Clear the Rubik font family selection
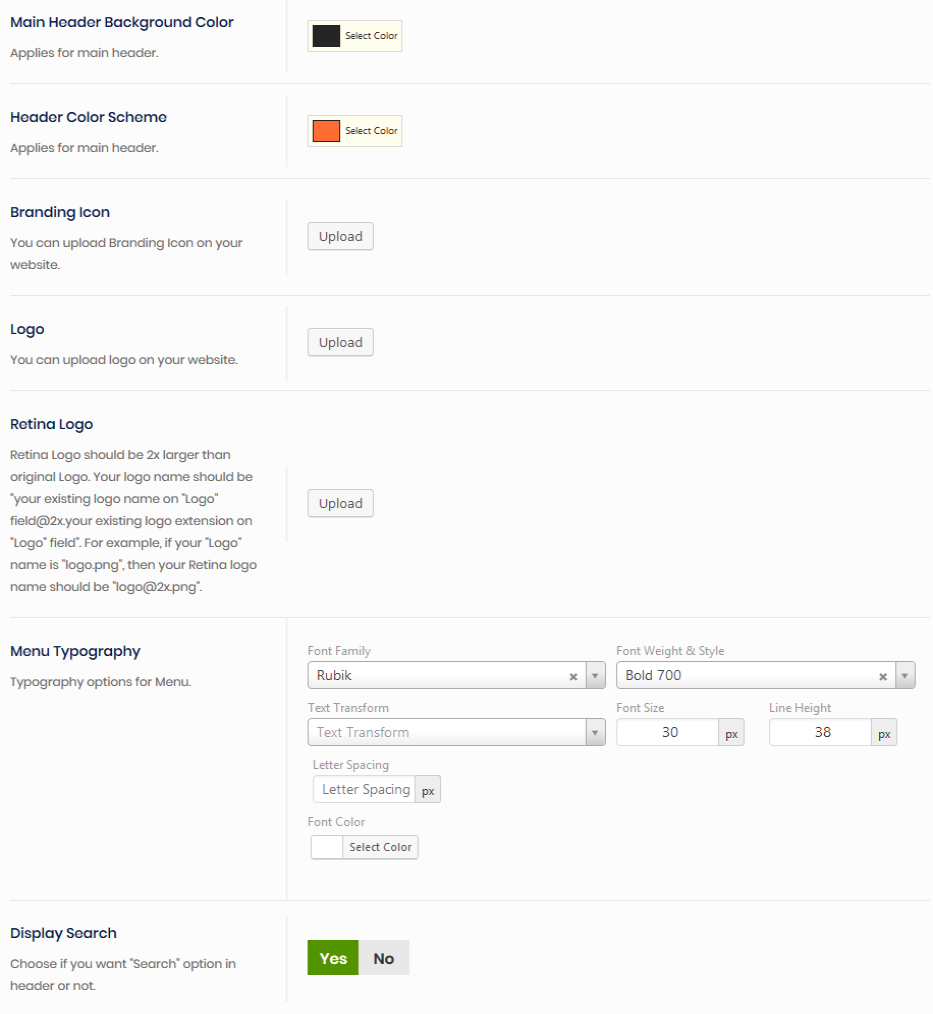The image size is (933, 1014). click(x=573, y=677)
